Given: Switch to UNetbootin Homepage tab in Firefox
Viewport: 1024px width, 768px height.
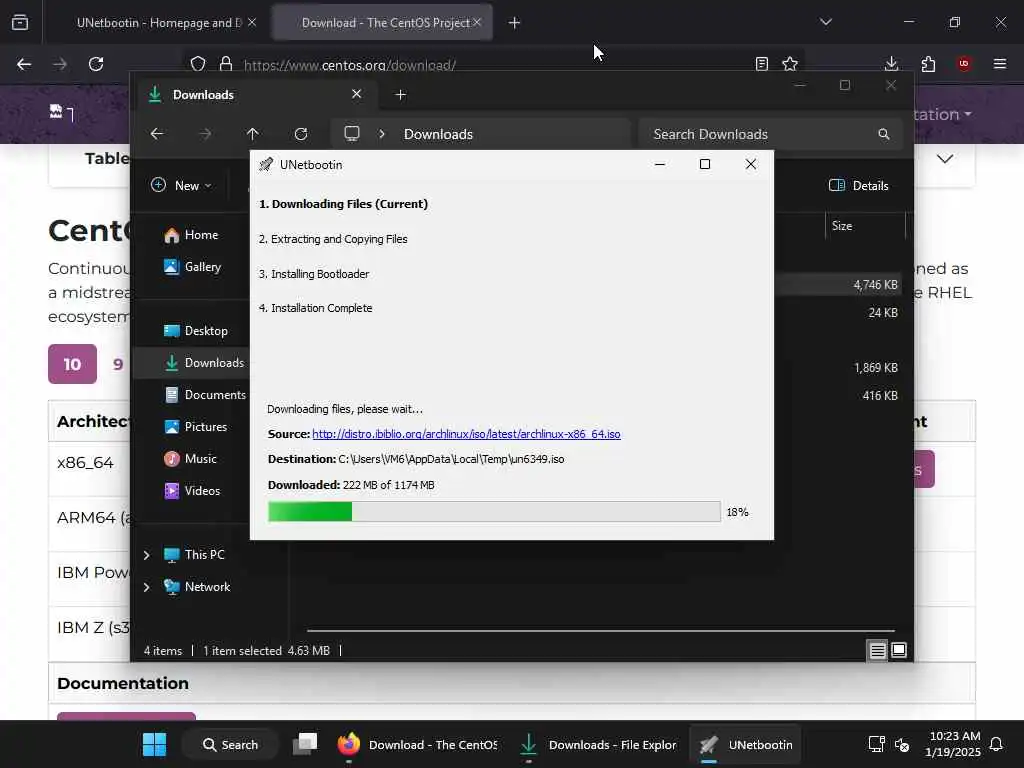Looking at the screenshot, I should click(159, 23).
